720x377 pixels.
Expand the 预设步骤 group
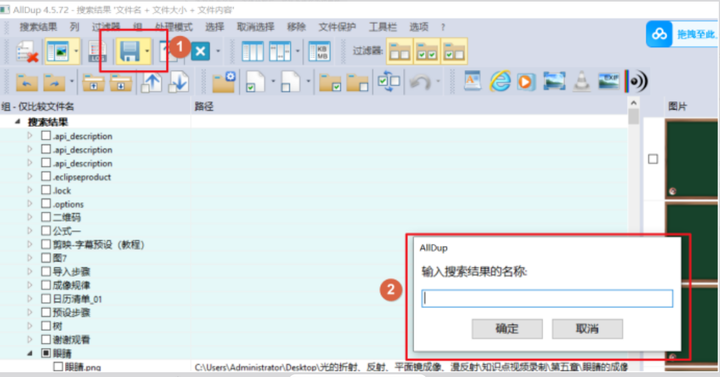click(x=30, y=312)
